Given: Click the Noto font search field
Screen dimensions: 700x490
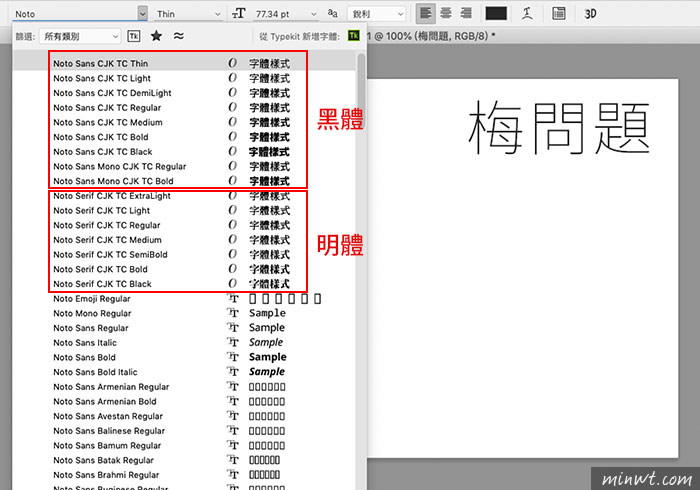Looking at the screenshot, I should coord(75,14).
